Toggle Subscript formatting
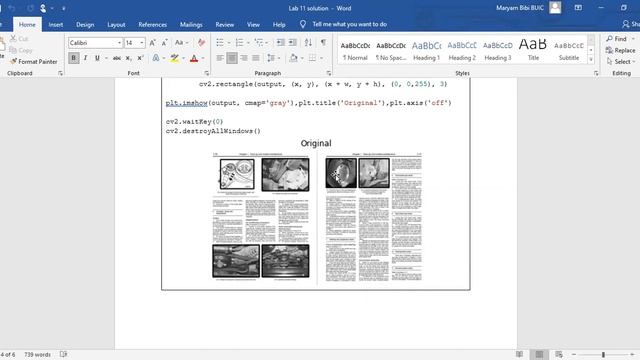640x360 pixels. pos(129,58)
